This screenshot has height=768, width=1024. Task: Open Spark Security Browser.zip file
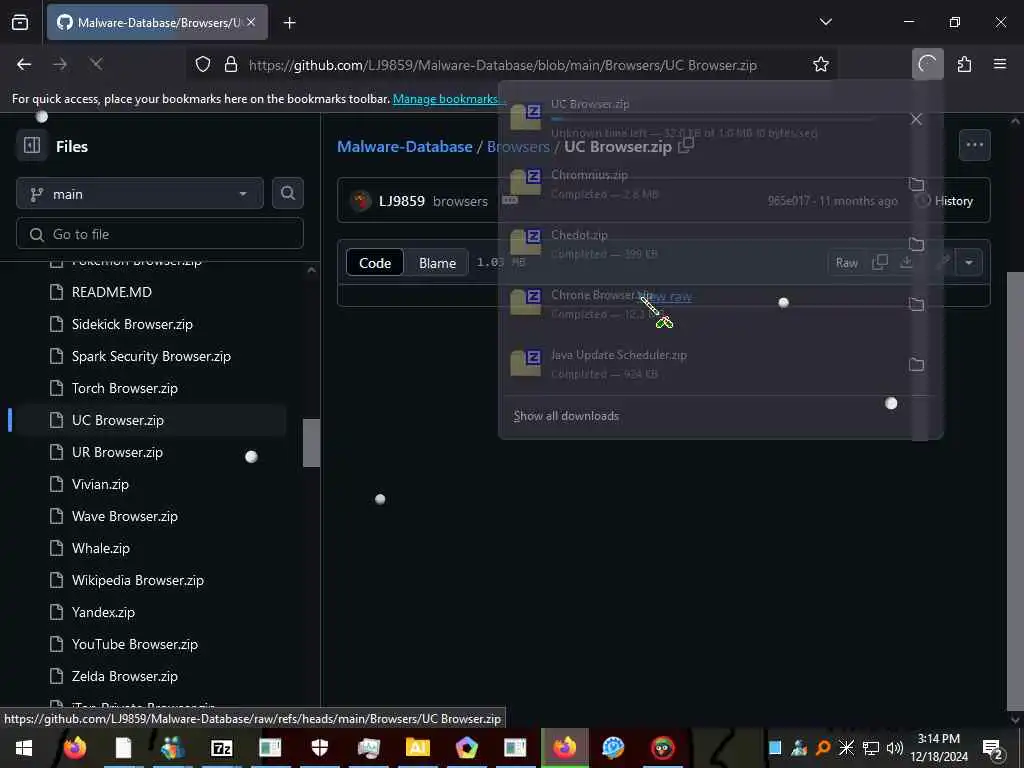(x=151, y=356)
